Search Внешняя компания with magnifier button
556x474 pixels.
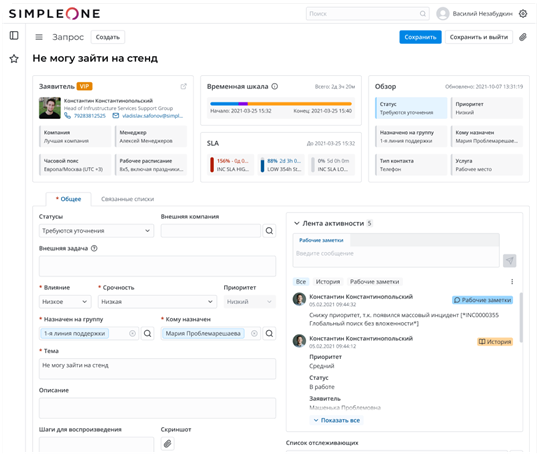coord(269,231)
